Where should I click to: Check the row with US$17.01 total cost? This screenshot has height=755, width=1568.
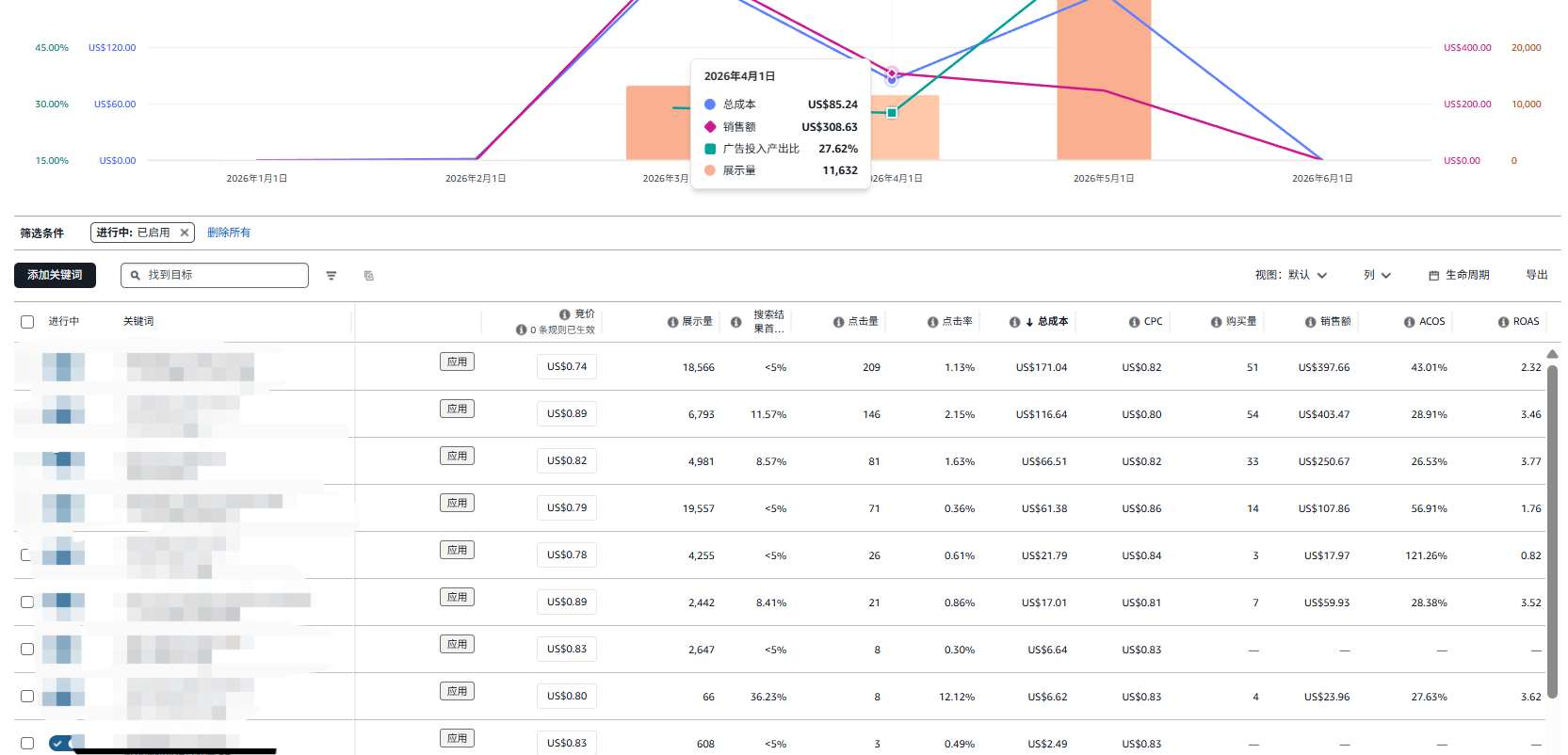point(27,602)
